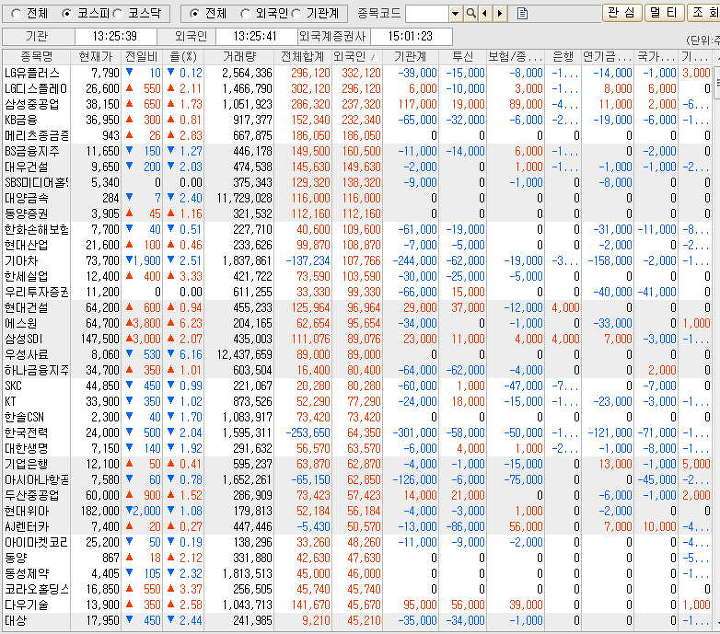Click the 관심 button
This screenshot has height=634, width=720.
tap(622, 13)
